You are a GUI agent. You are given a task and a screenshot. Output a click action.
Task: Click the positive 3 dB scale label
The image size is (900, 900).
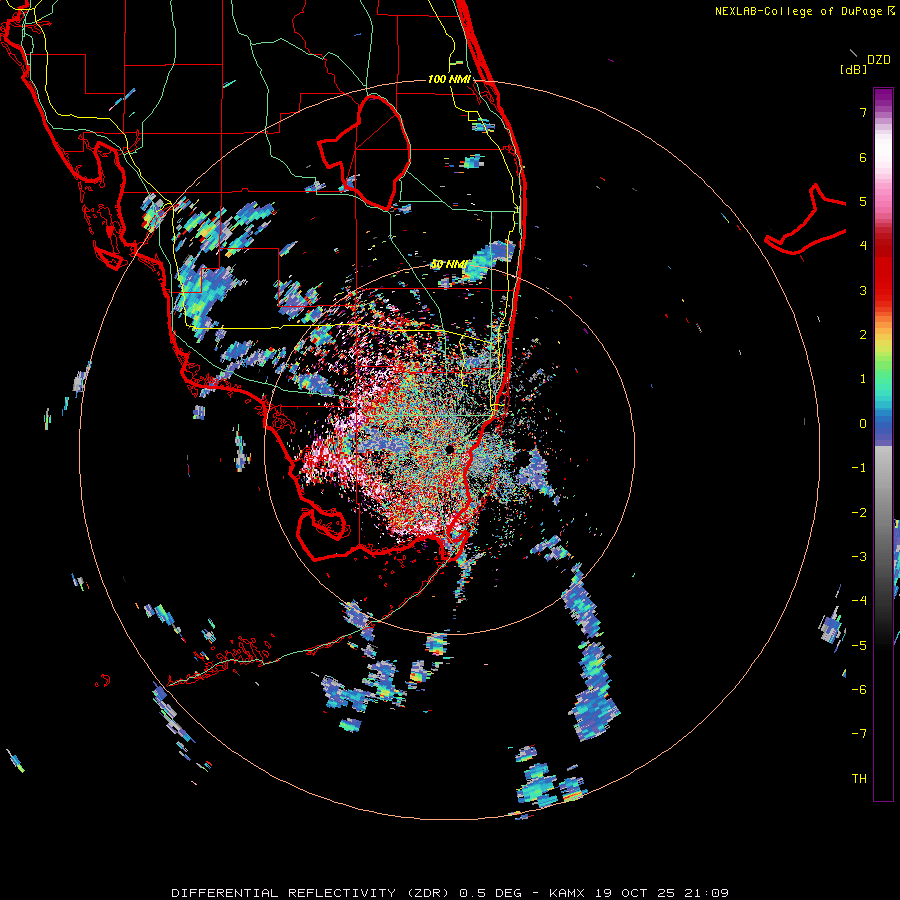click(863, 290)
